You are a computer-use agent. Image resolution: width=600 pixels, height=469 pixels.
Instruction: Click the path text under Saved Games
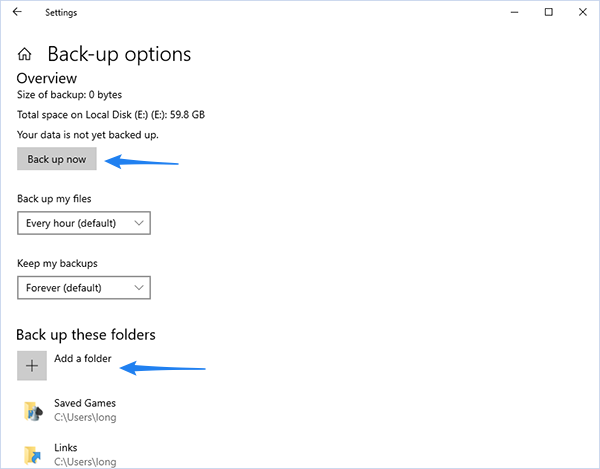pos(85,417)
